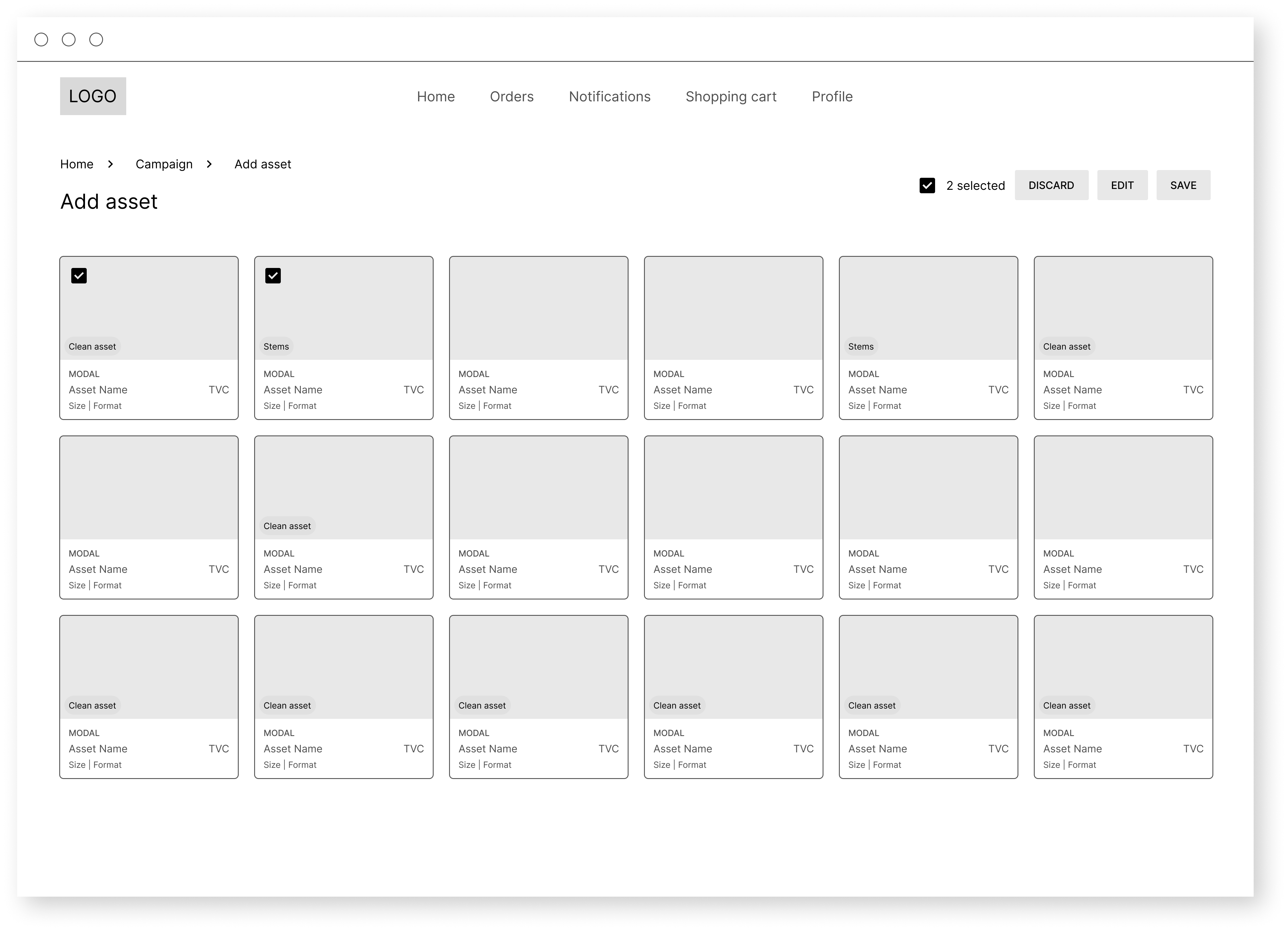Click the 'Clean asset' tag on the first card
Viewport: 1288px width, 931px height.
pos(91,346)
